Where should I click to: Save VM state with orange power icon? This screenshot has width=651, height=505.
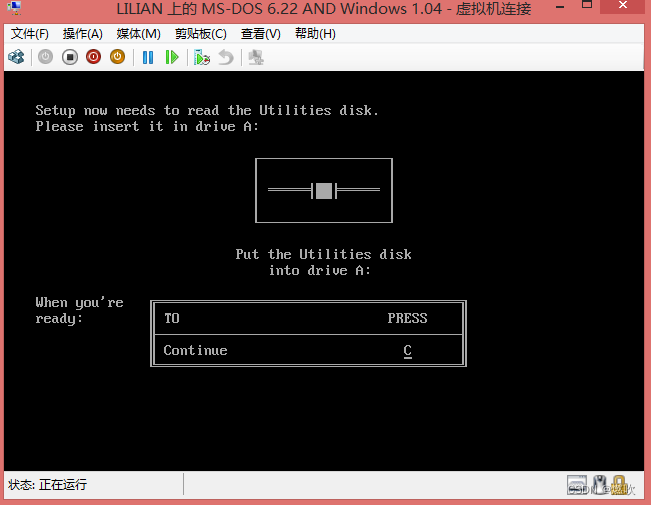click(x=117, y=57)
